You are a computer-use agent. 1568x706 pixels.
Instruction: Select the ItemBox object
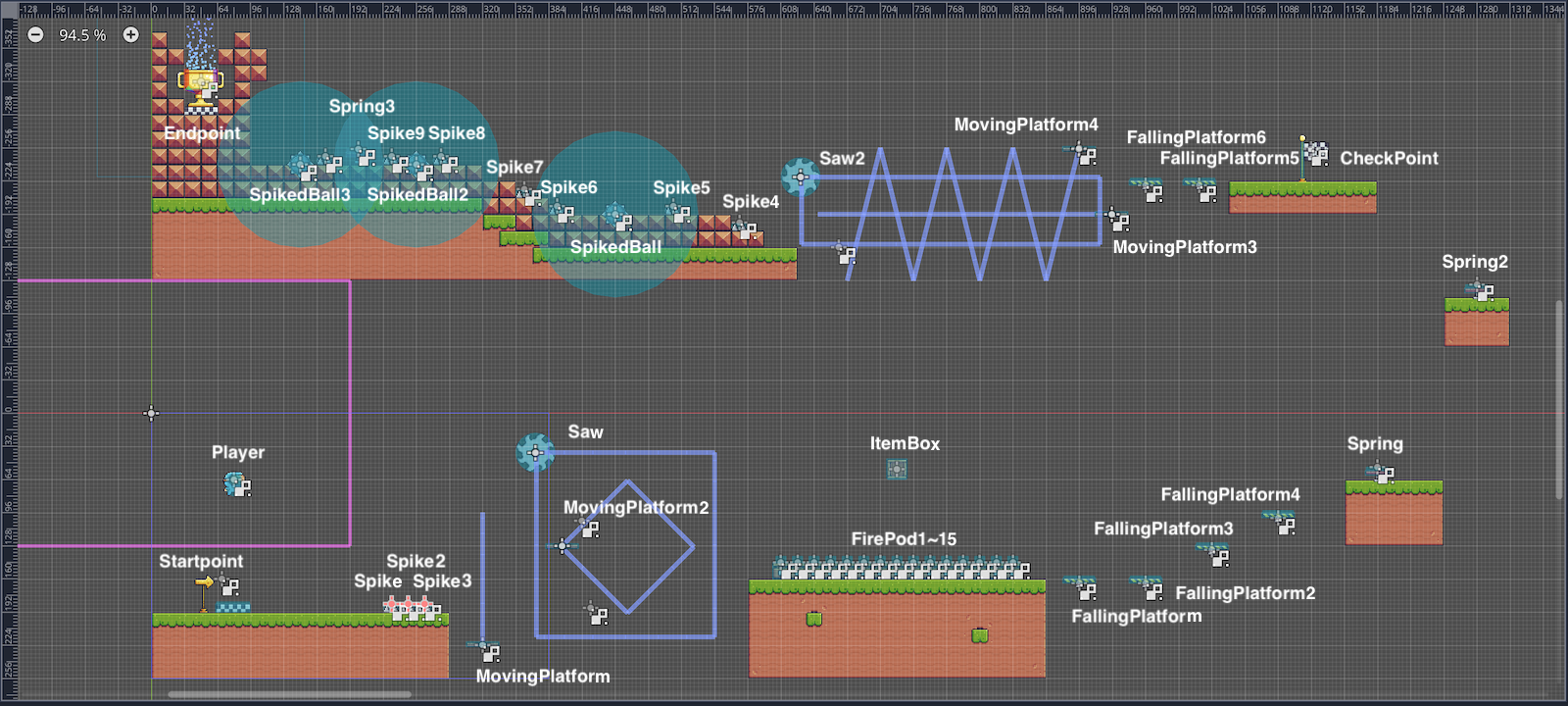pos(897,469)
